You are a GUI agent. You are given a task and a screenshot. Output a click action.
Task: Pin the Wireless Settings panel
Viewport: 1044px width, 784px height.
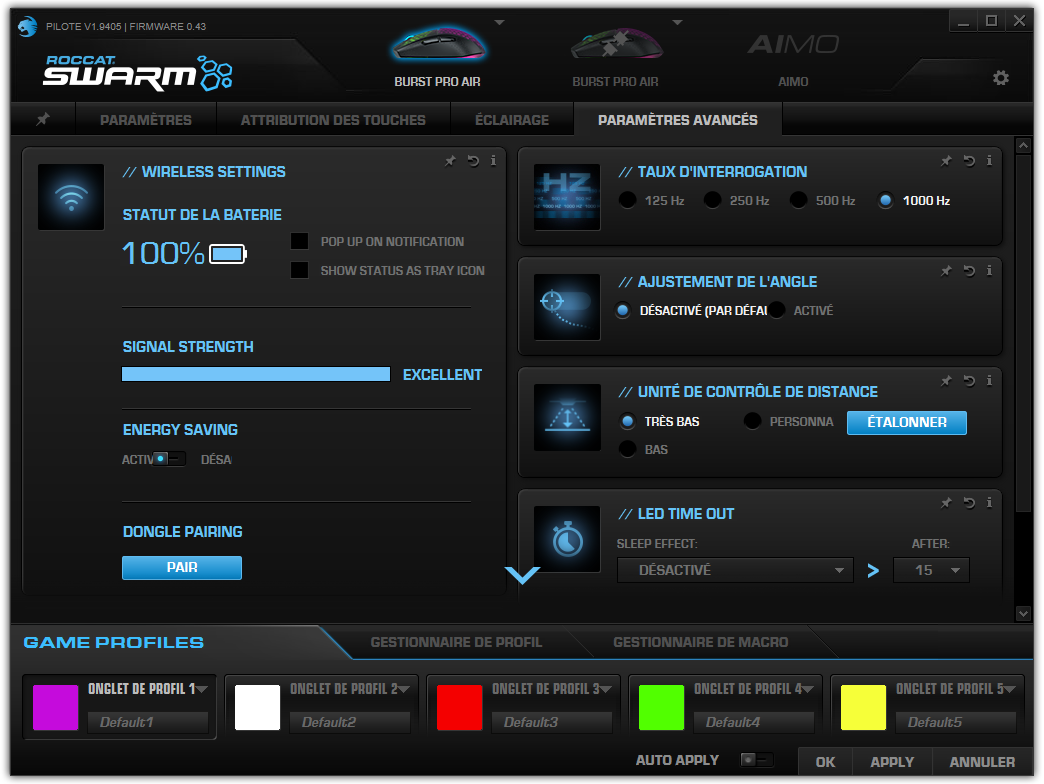pyautogui.click(x=451, y=160)
